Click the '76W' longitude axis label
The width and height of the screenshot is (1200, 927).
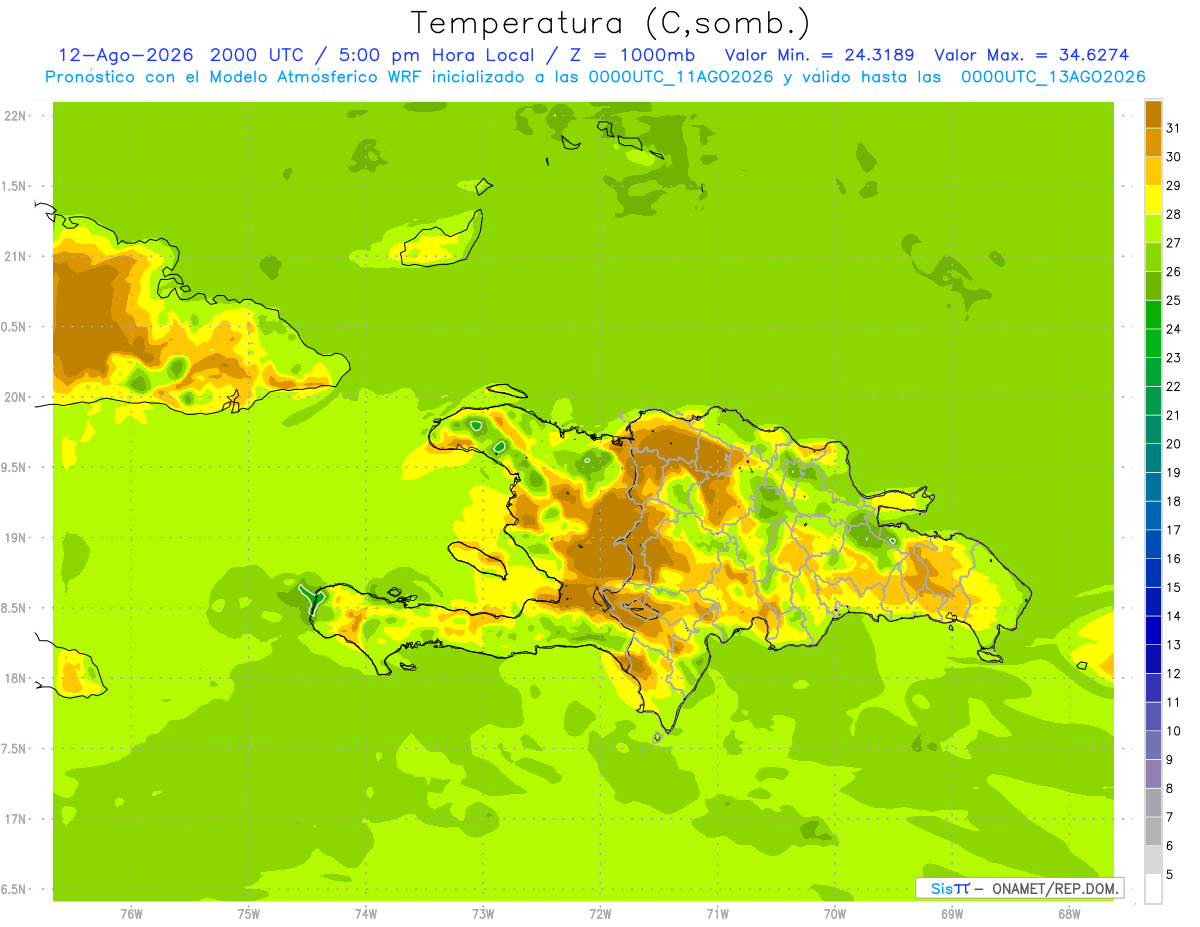pyautogui.click(x=131, y=914)
